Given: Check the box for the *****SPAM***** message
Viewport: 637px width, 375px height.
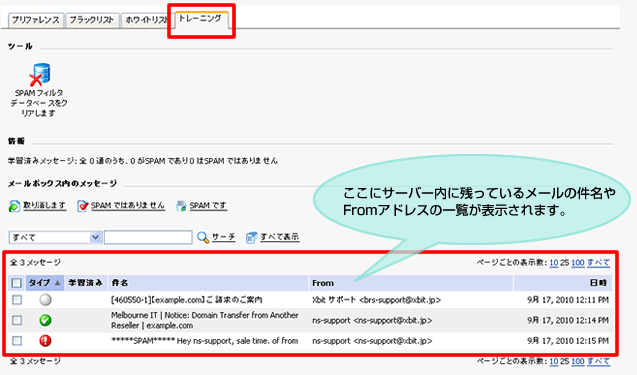Looking at the screenshot, I should [17, 340].
